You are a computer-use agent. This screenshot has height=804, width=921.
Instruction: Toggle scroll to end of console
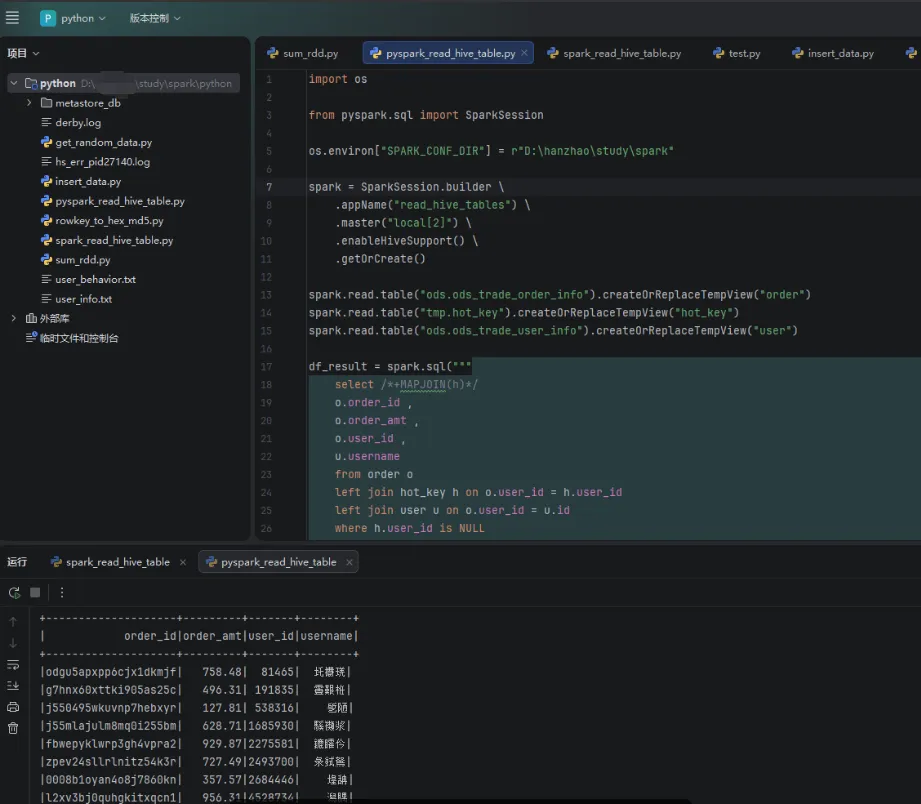pos(13,686)
